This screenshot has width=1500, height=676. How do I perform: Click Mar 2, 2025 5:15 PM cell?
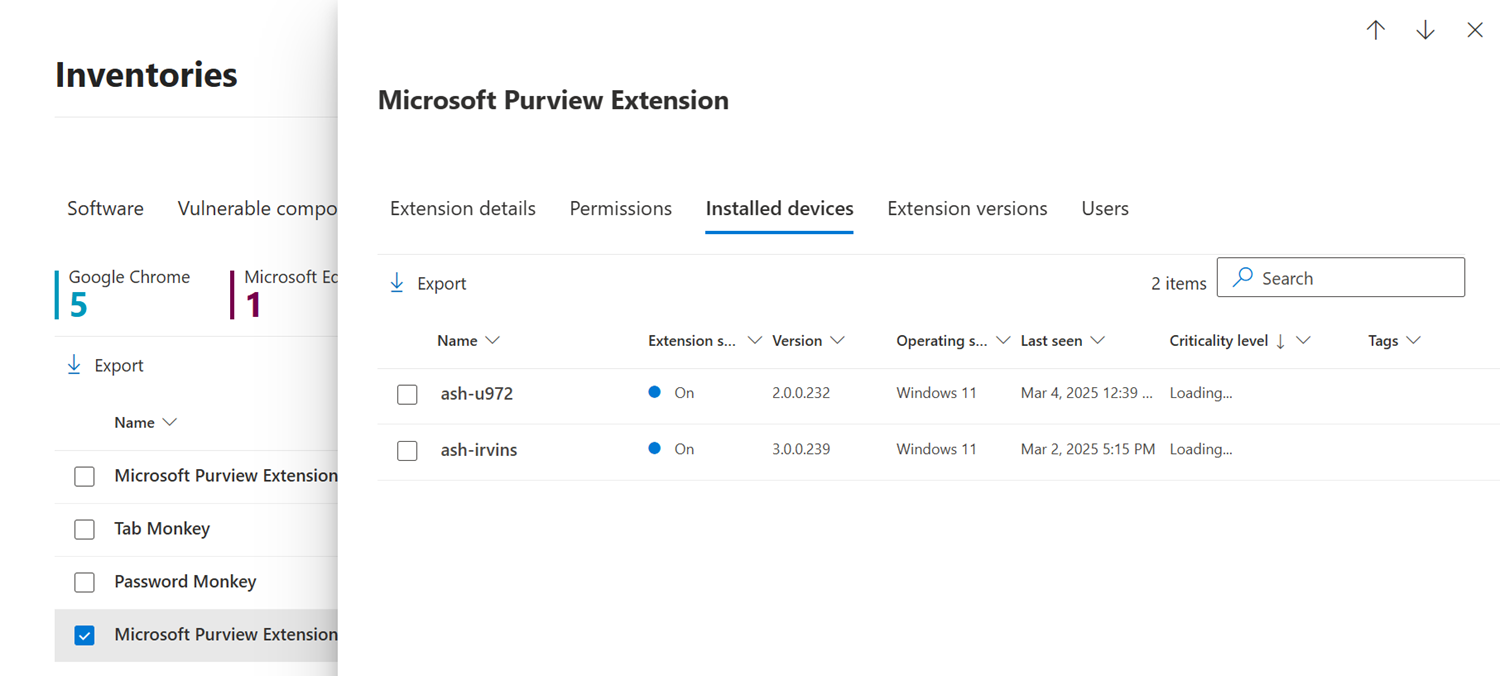point(1088,449)
